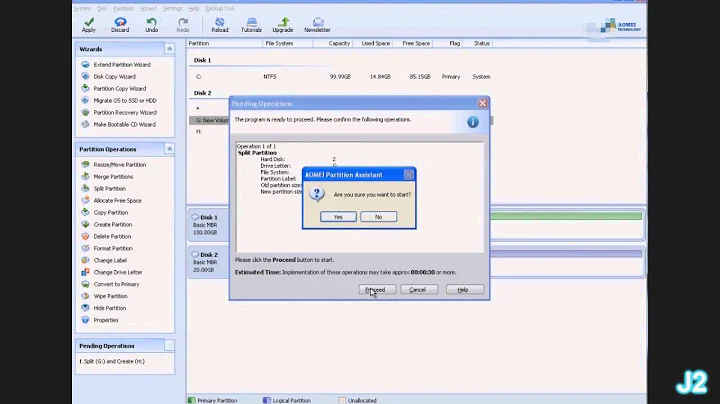Image resolution: width=720 pixels, height=404 pixels.
Task: Click No in the confirmation dialog
Action: 378,217
